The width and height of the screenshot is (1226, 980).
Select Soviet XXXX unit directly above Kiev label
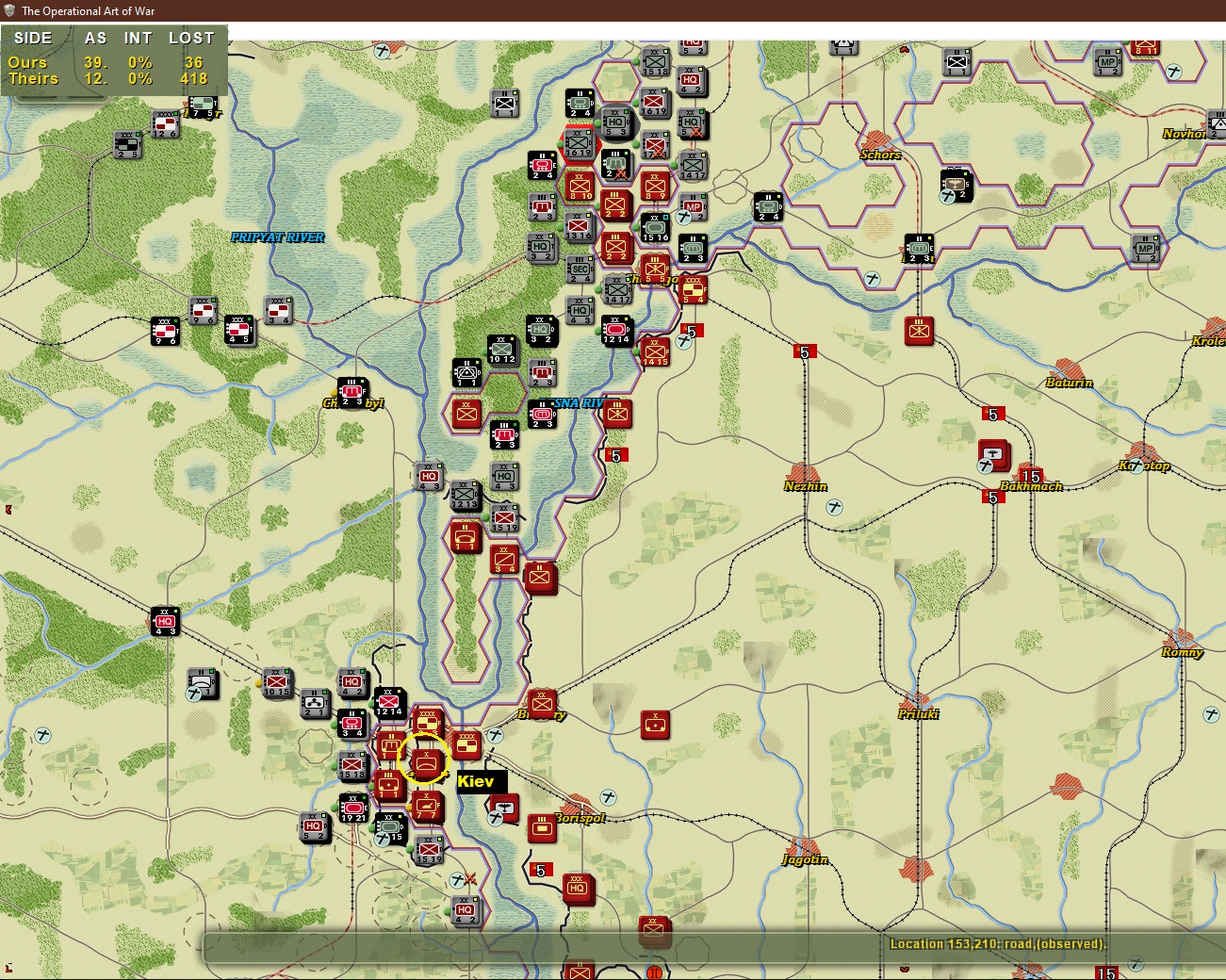coord(466,744)
